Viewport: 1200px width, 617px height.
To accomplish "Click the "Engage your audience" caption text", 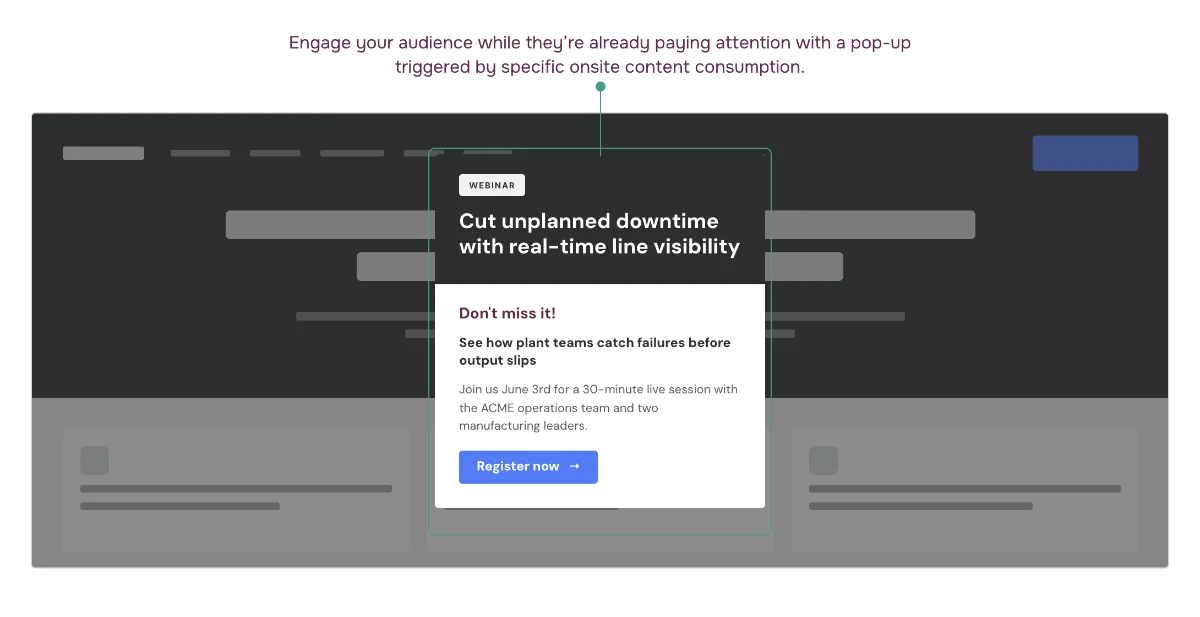I will tap(600, 55).
